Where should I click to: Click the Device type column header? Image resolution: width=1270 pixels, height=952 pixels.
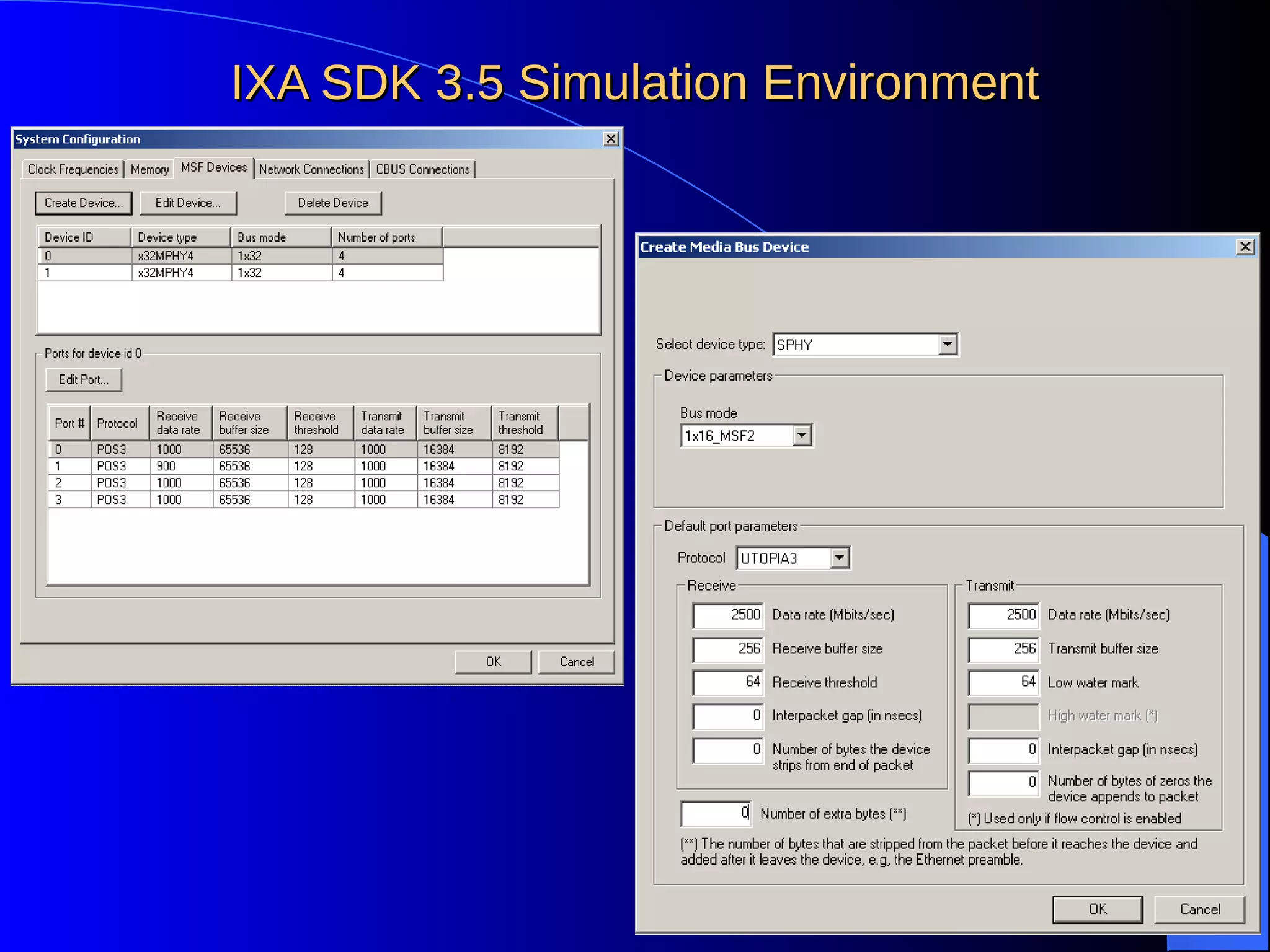(x=181, y=237)
